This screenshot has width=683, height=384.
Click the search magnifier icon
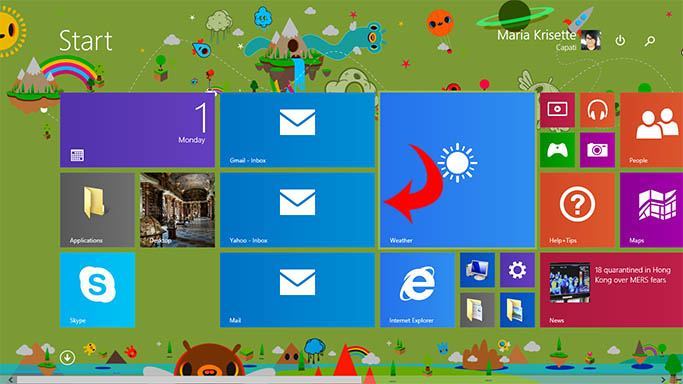[x=650, y=41]
